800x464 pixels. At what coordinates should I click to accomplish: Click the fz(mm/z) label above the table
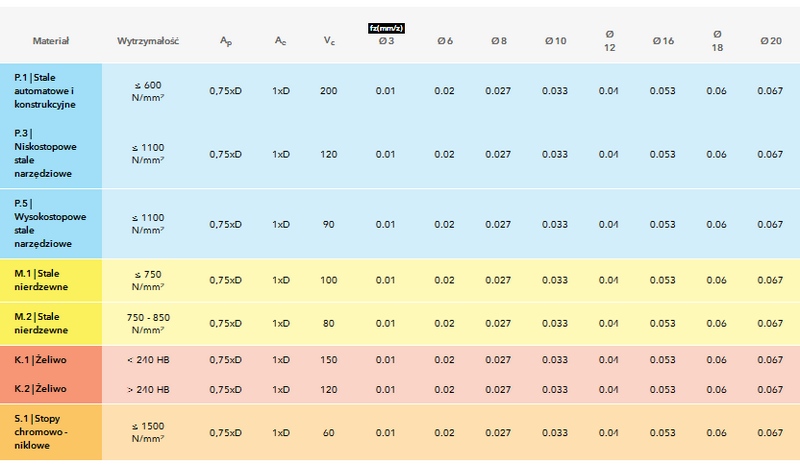[386, 28]
